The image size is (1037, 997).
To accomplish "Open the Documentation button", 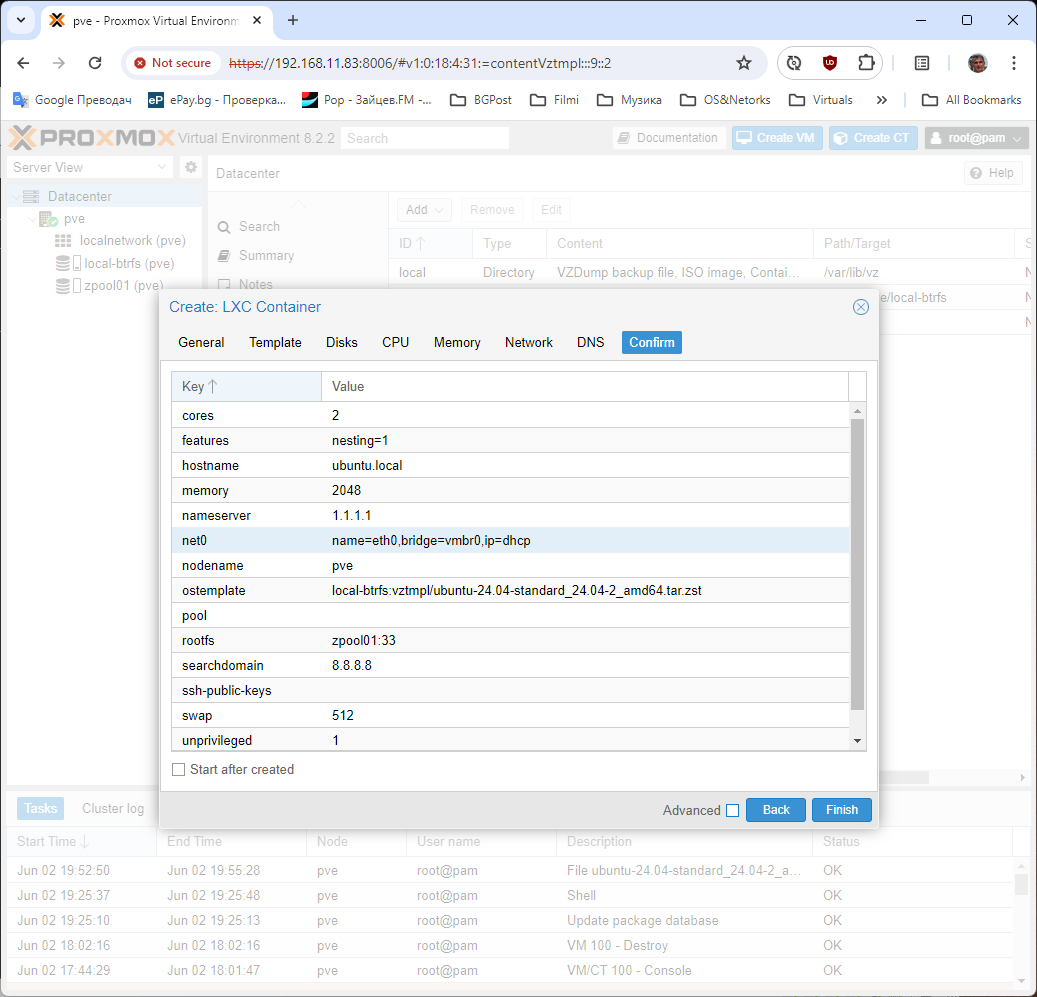I will (668, 138).
